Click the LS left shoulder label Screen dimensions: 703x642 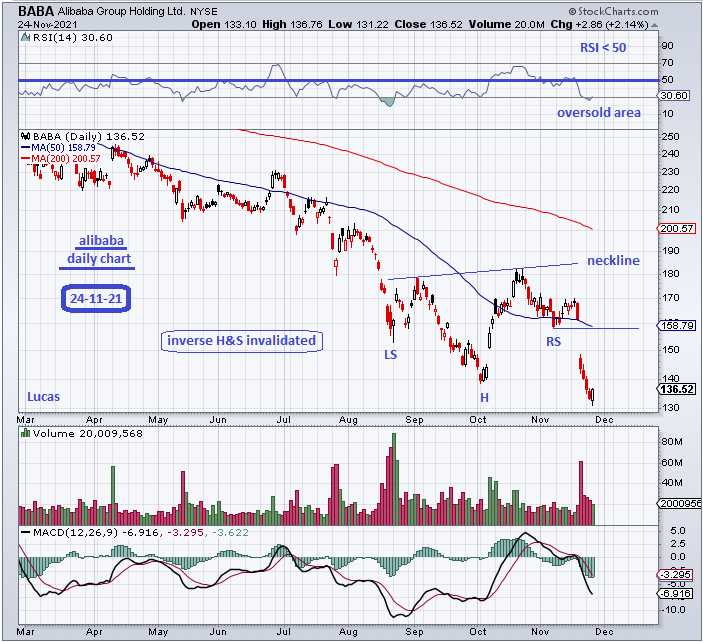point(391,355)
